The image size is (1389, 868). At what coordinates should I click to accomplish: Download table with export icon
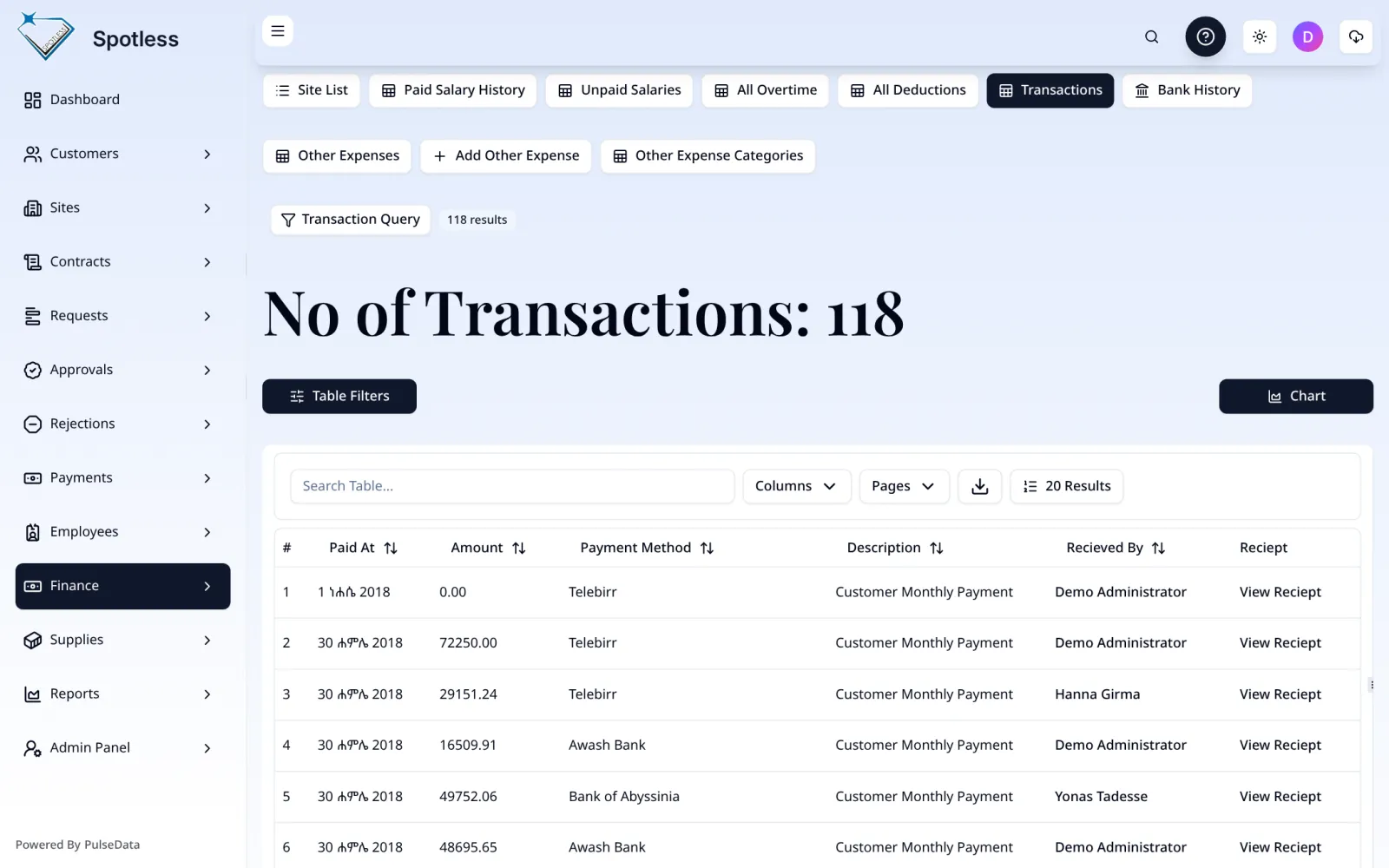click(x=979, y=486)
